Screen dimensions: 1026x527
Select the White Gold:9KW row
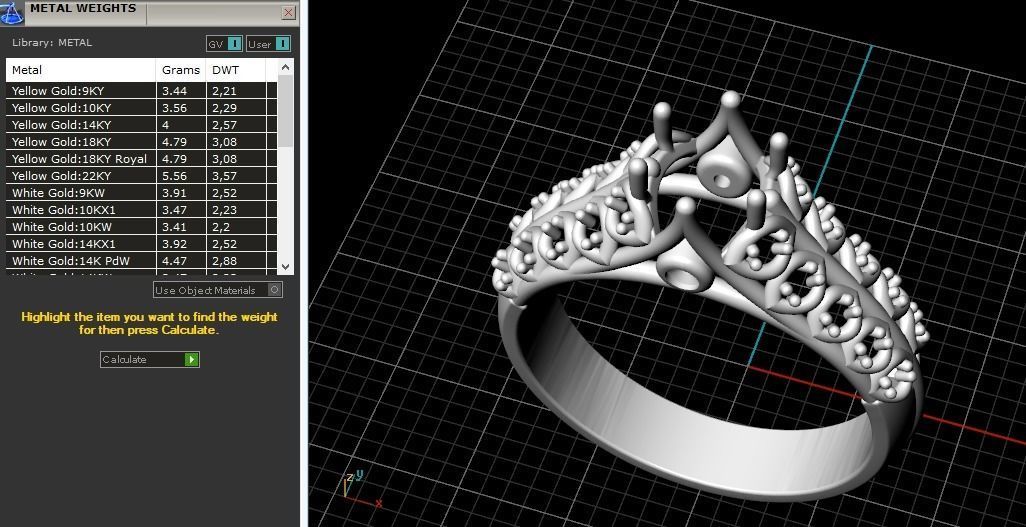click(x=141, y=192)
